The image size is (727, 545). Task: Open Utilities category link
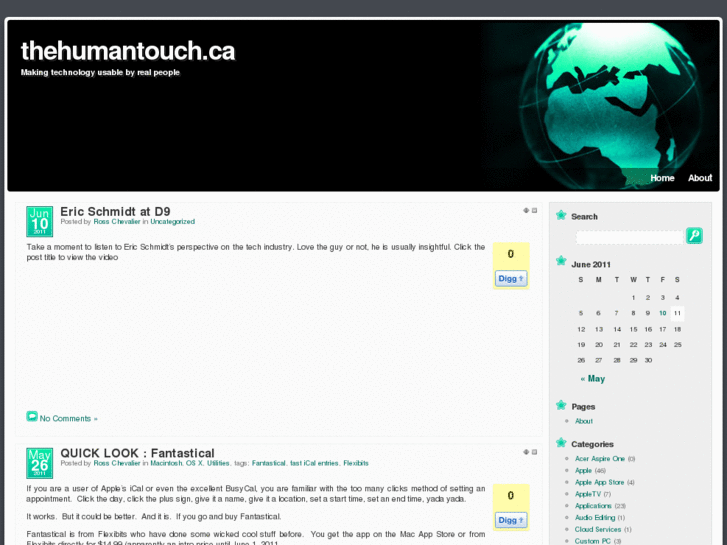coord(218,463)
